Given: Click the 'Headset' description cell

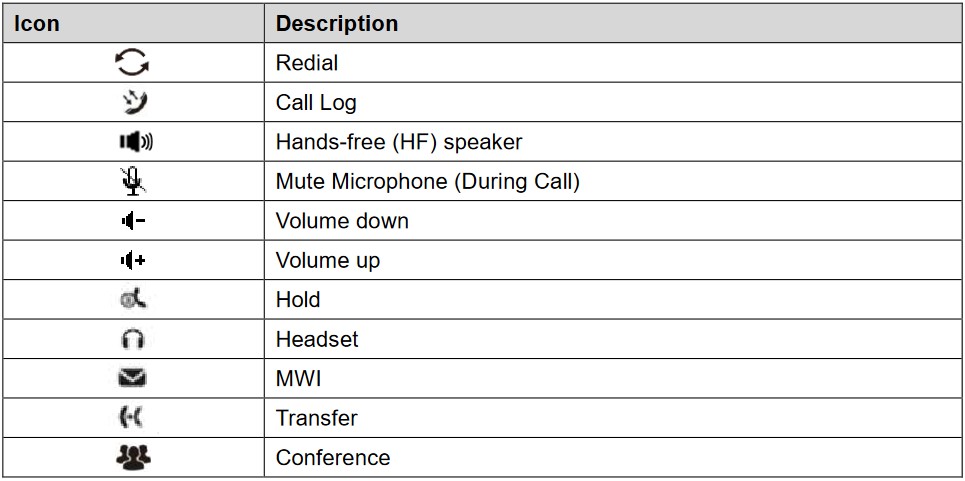Looking at the screenshot, I should click(x=317, y=340).
